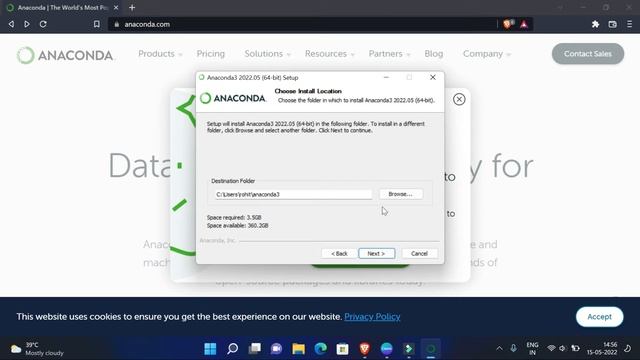This screenshot has height=360, width=640.
Task: Expand the Company dropdown
Action: point(487,54)
